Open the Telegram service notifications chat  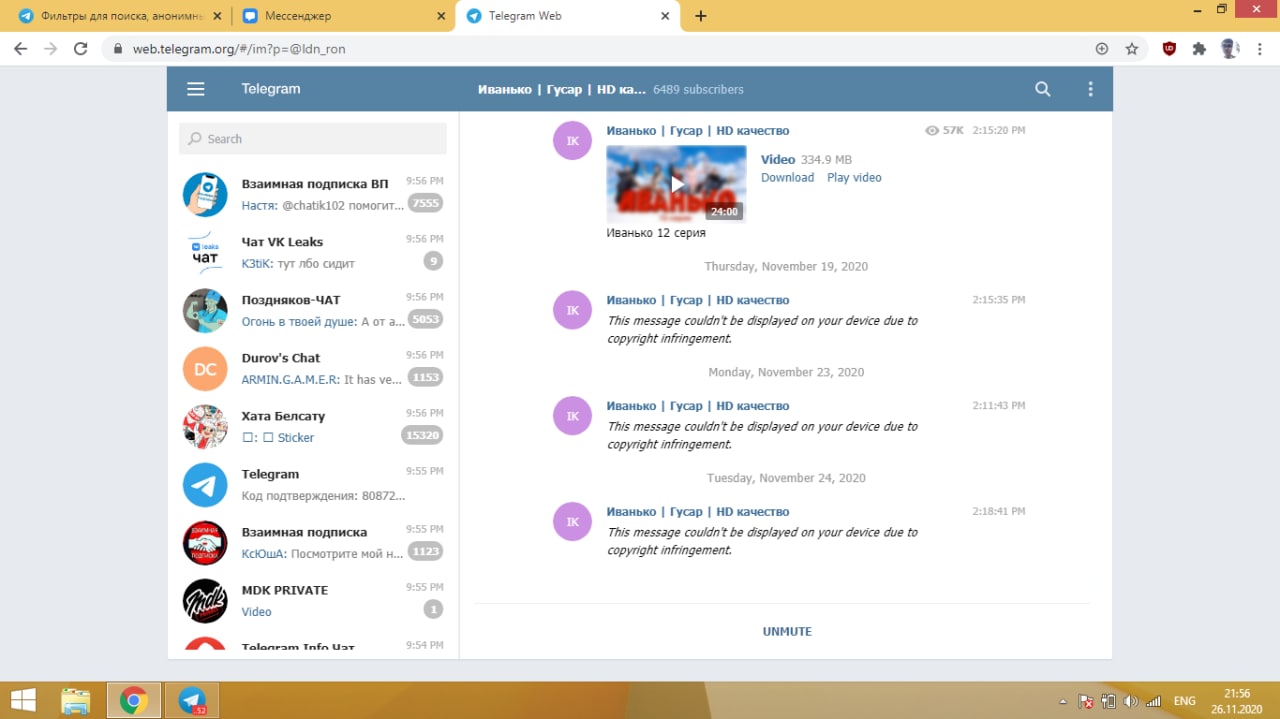point(313,484)
